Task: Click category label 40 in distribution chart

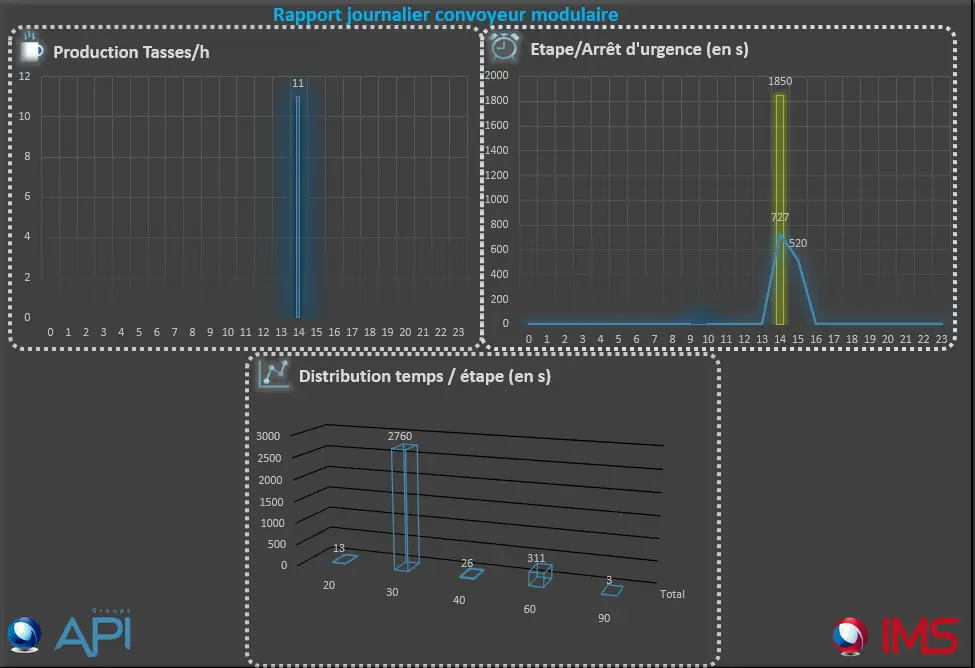Action: point(459,600)
